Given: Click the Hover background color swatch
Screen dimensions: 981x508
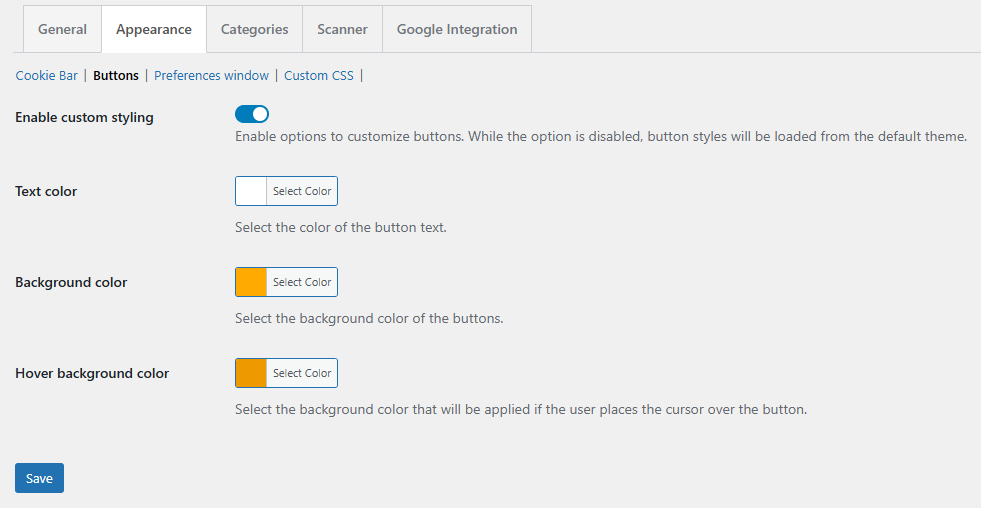Looking at the screenshot, I should point(251,373).
